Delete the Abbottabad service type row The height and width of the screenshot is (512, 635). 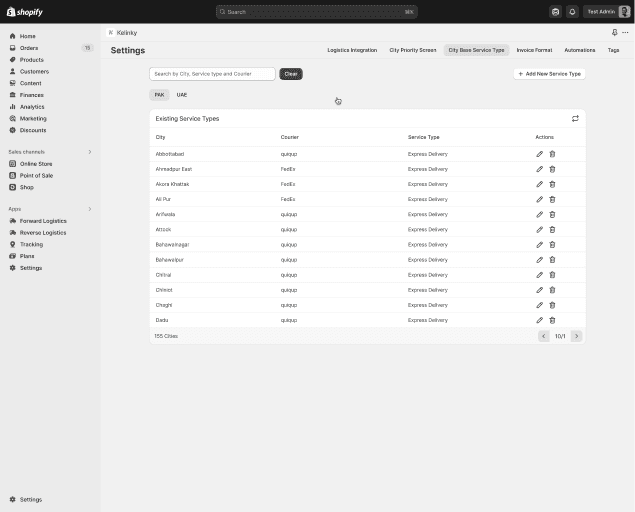click(552, 154)
